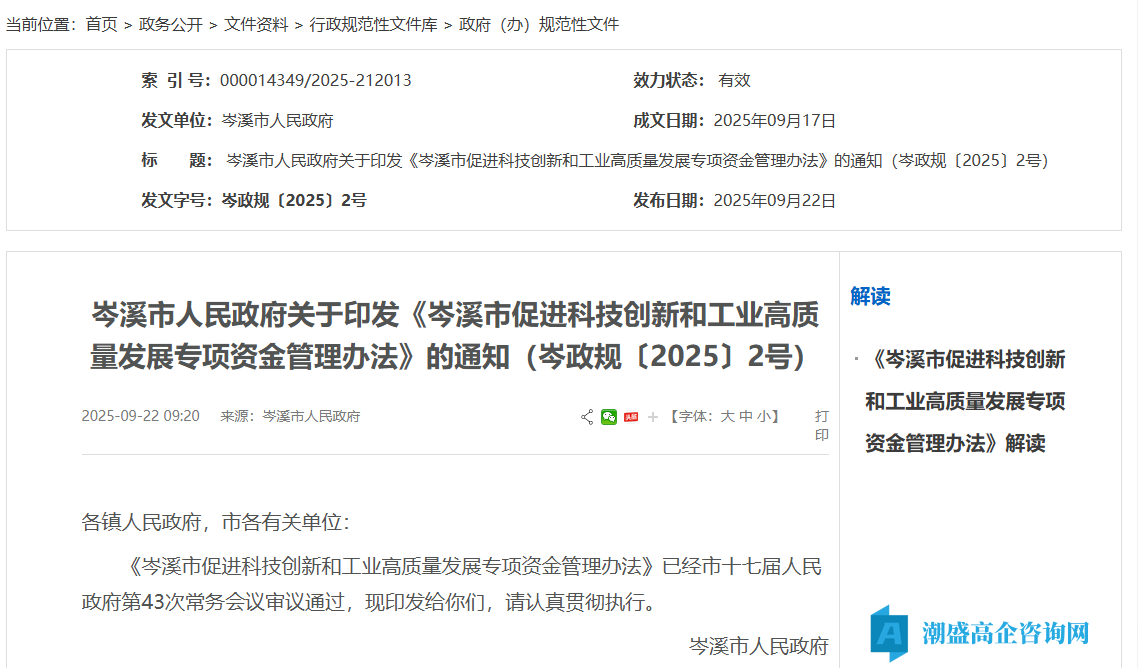Click the publish date 2025-09-22 09:20
Viewport: 1138px width, 668px height.
(x=141, y=415)
